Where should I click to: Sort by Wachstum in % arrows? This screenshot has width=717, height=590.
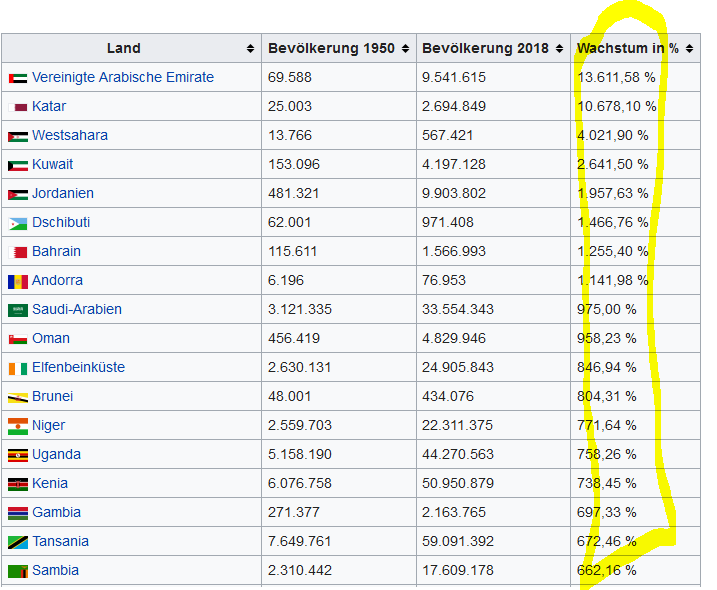[x=688, y=48]
